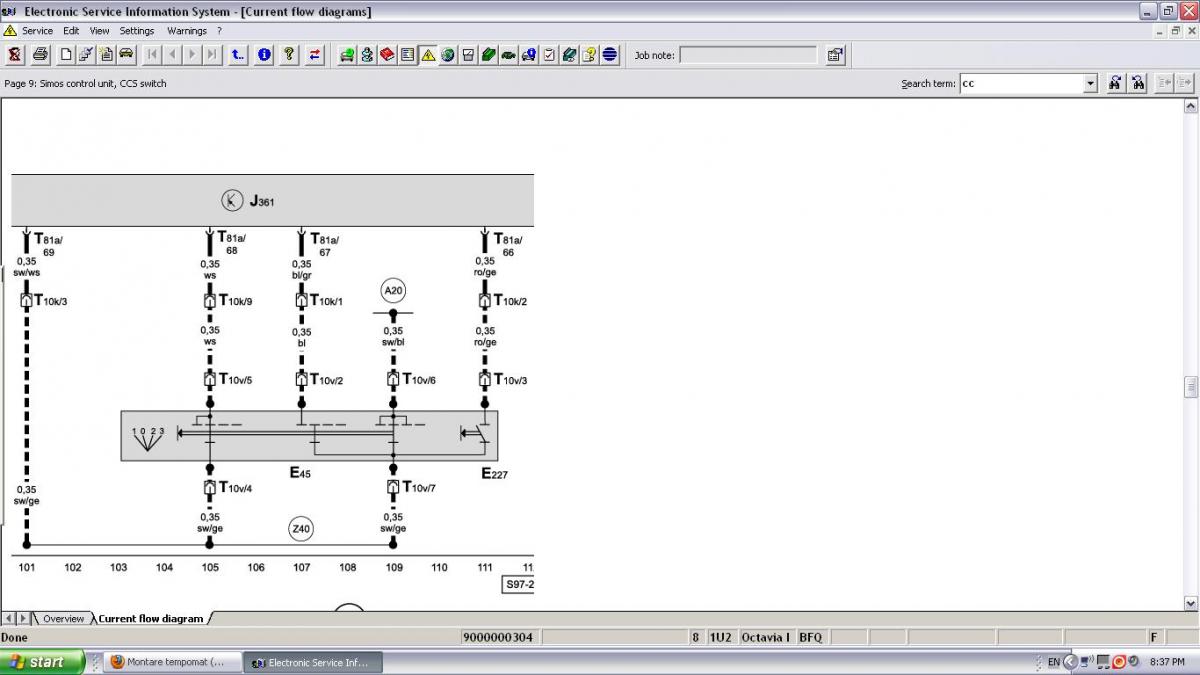Screen dimensions: 1200x675
Task: Expand the Search term dropdown
Action: (1090, 84)
